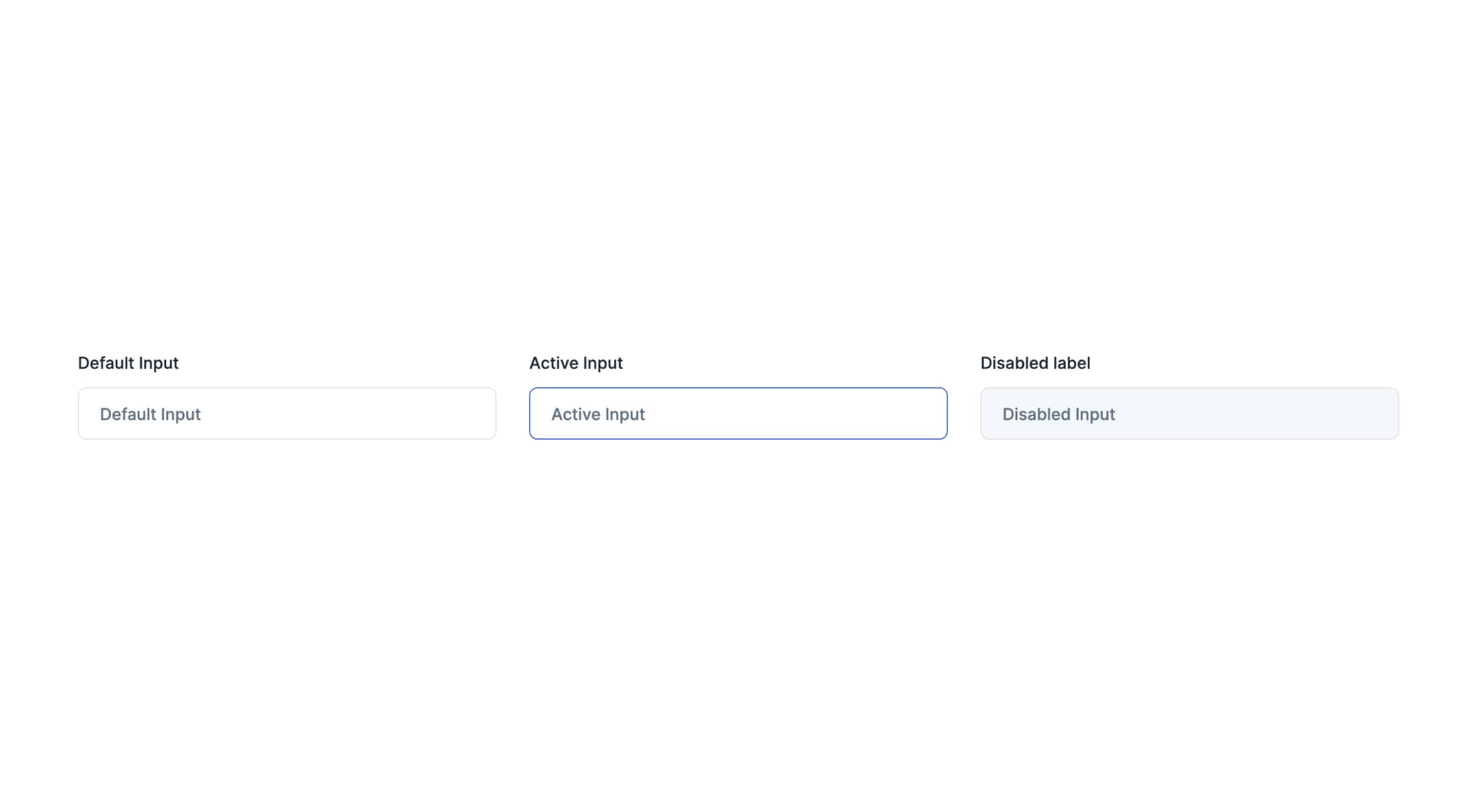Viewport: 1477px width, 812px height.
Task: Click the blue border of Active Input
Action: (x=738, y=388)
